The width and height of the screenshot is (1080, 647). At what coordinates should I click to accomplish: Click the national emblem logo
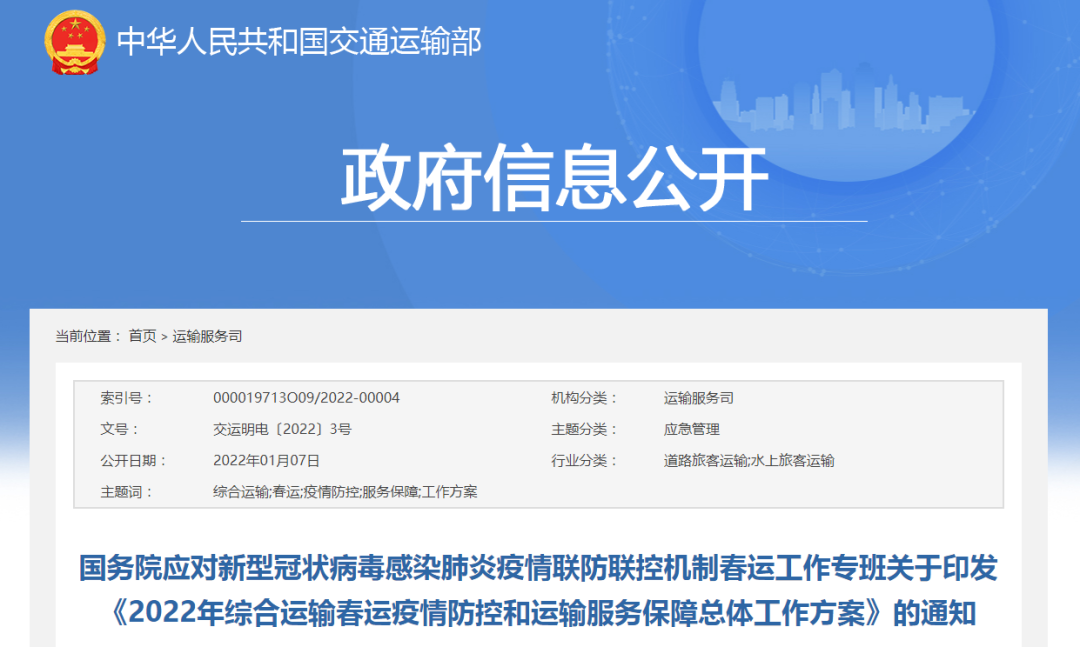74,42
